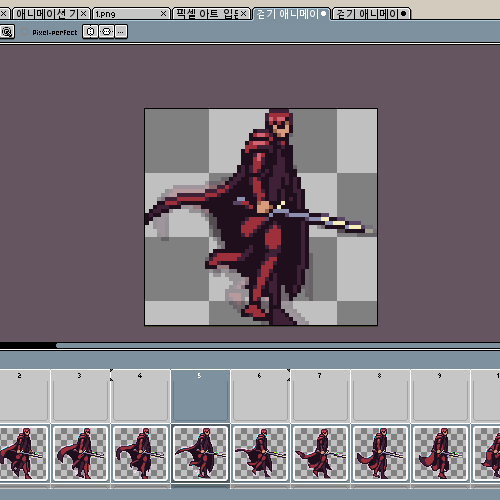This screenshot has height=500, width=500.
Task: Open the brush Dynamics options icon
Action: (x=7, y=32)
